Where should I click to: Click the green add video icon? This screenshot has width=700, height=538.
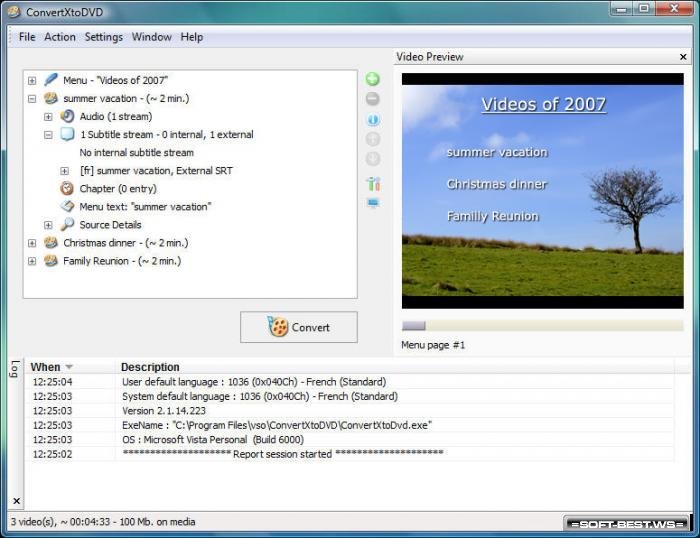(x=372, y=79)
